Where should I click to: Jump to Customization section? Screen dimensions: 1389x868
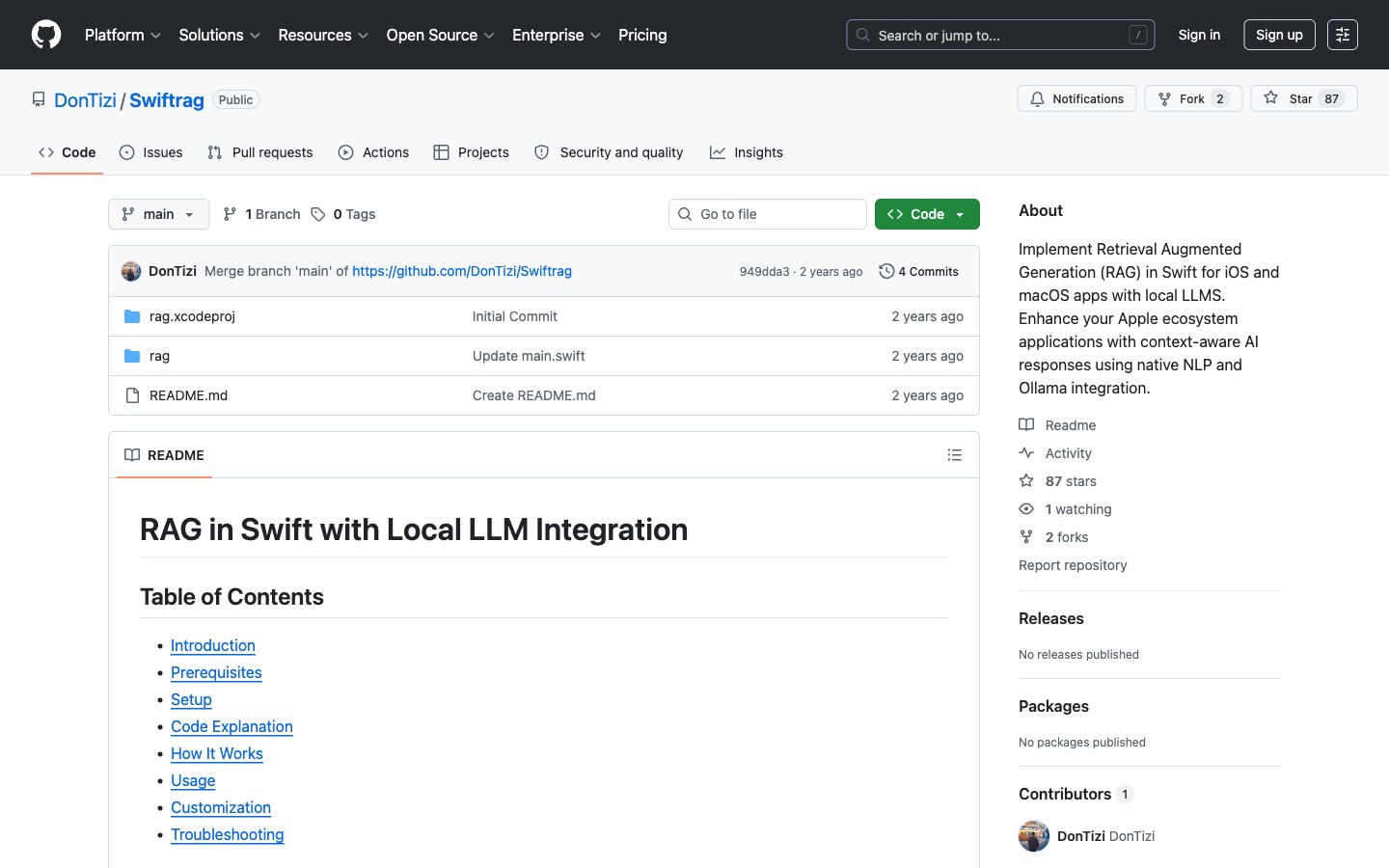pyautogui.click(x=221, y=807)
